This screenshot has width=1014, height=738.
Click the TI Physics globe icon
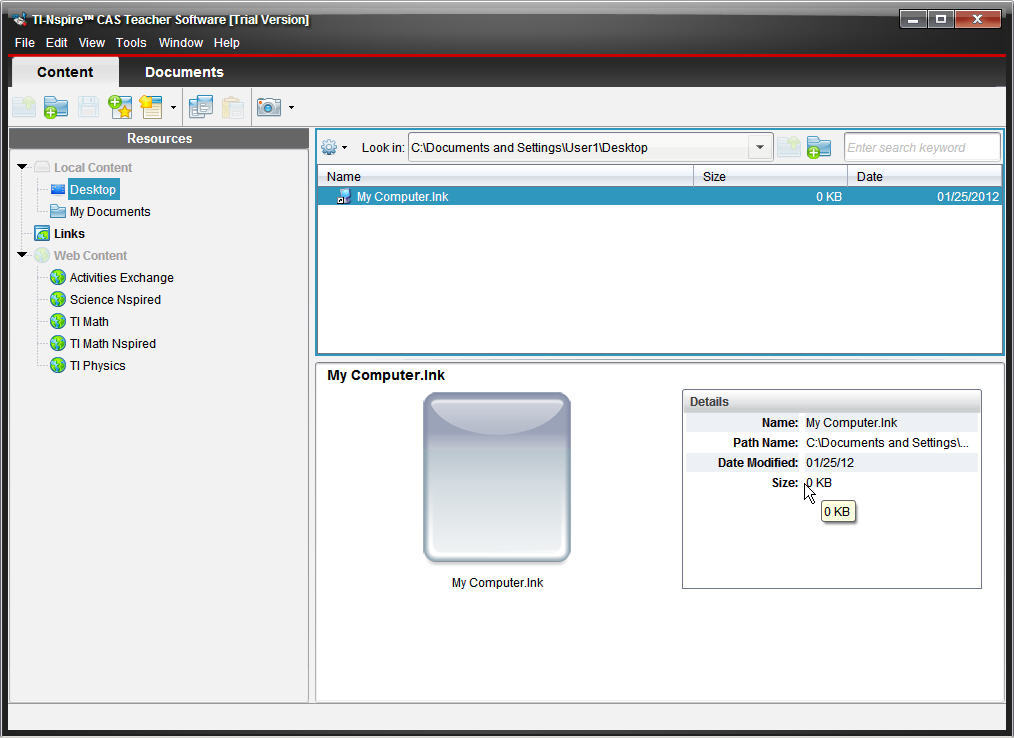click(58, 365)
